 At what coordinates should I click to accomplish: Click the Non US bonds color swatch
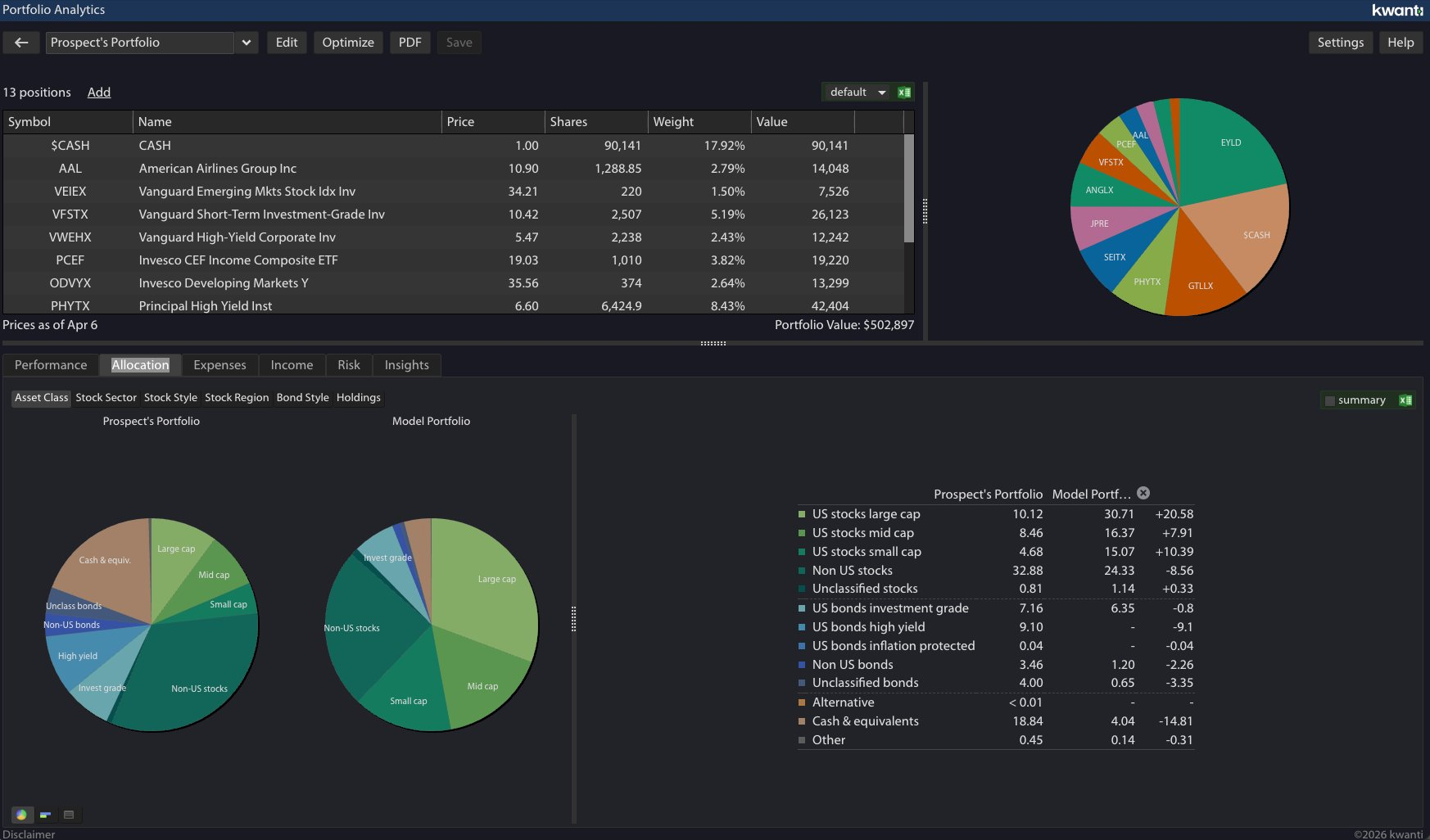point(802,665)
